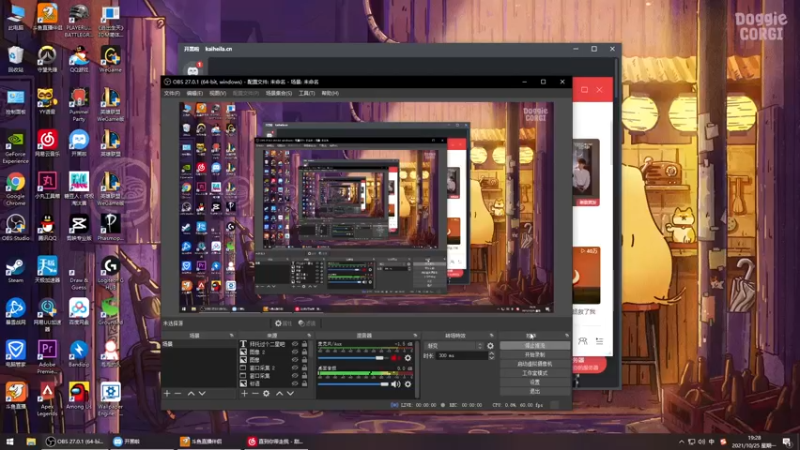The image size is (800, 450).
Task: Move source down in sources panel
Action: [290, 393]
